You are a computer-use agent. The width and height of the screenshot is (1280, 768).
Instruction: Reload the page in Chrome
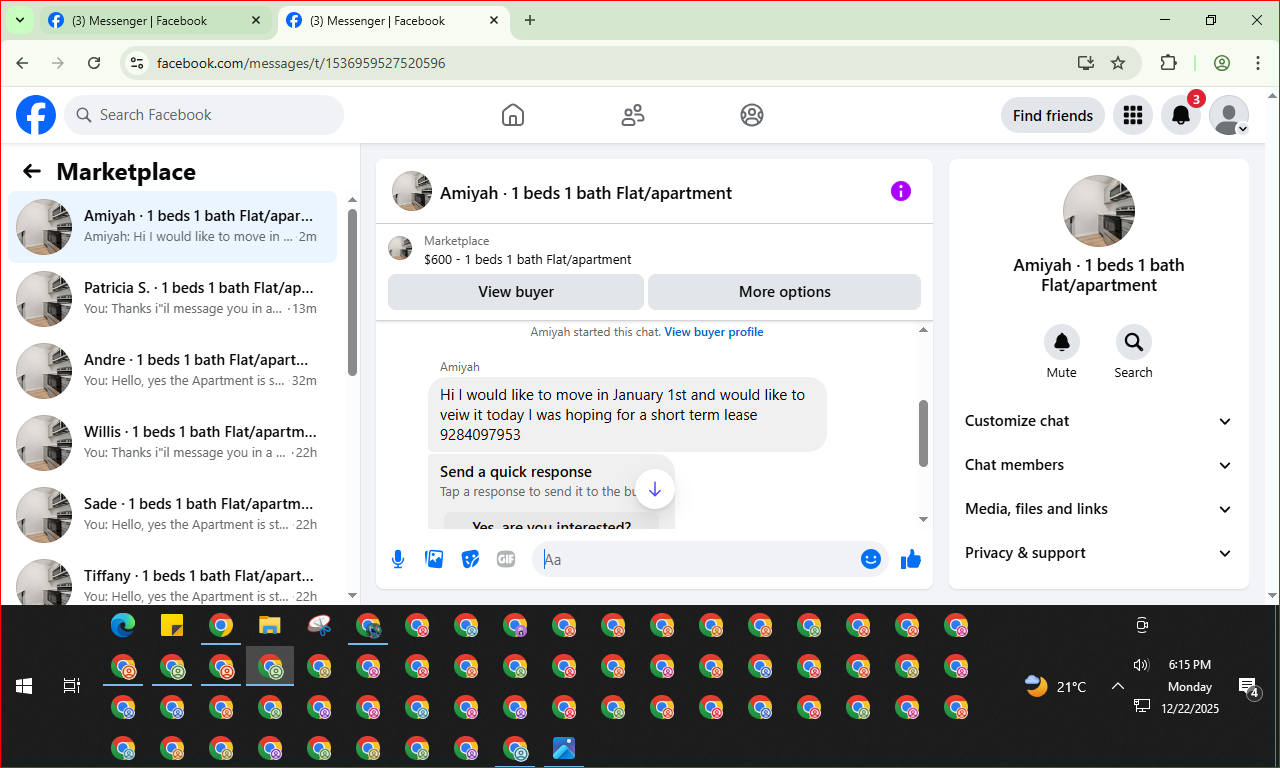94,63
